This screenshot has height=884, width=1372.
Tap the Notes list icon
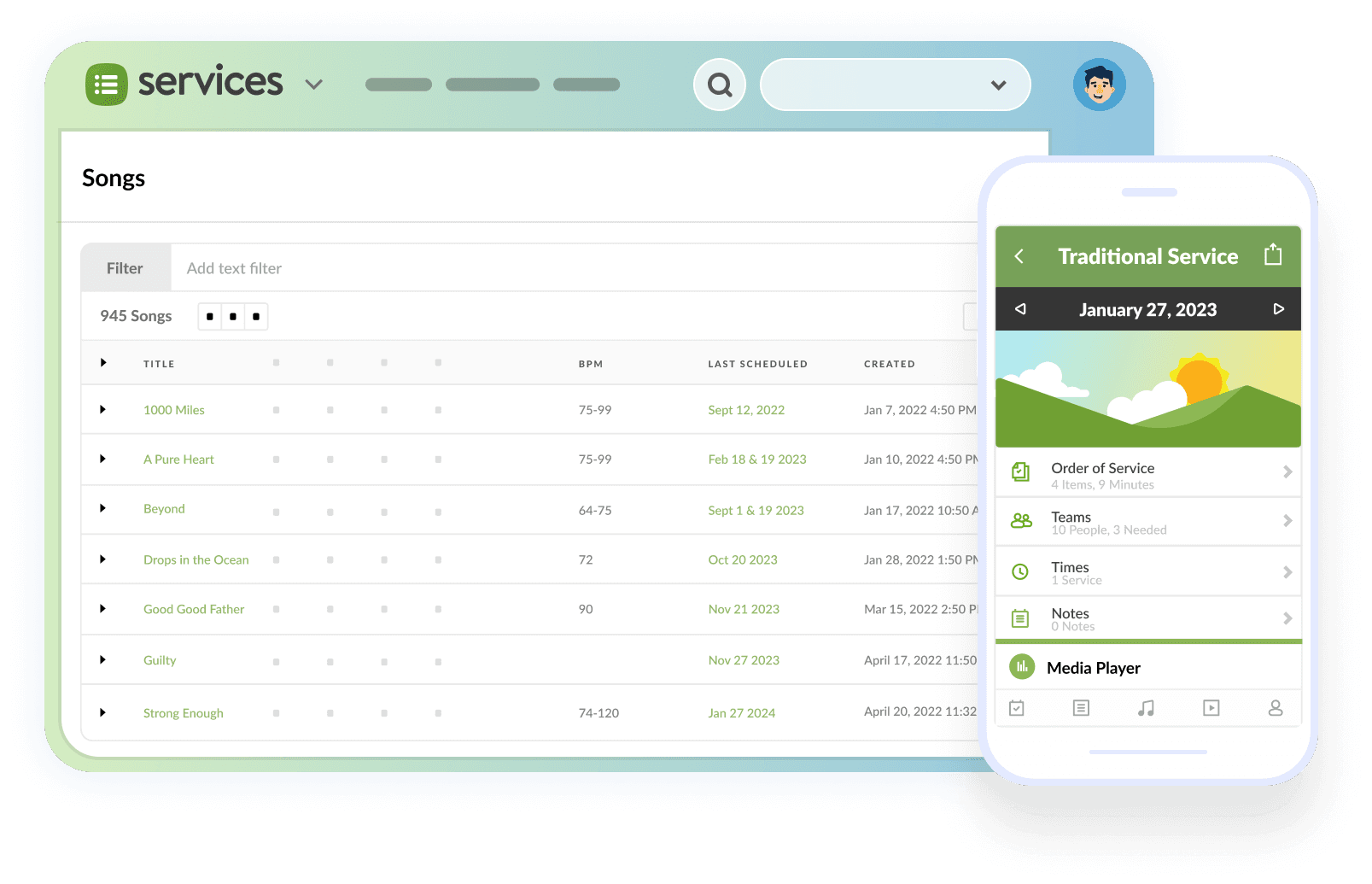1020,618
